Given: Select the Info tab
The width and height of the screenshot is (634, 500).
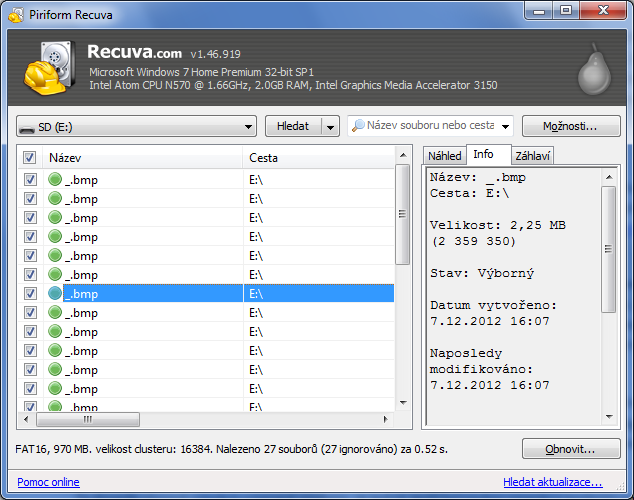Looking at the screenshot, I should [488, 154].
